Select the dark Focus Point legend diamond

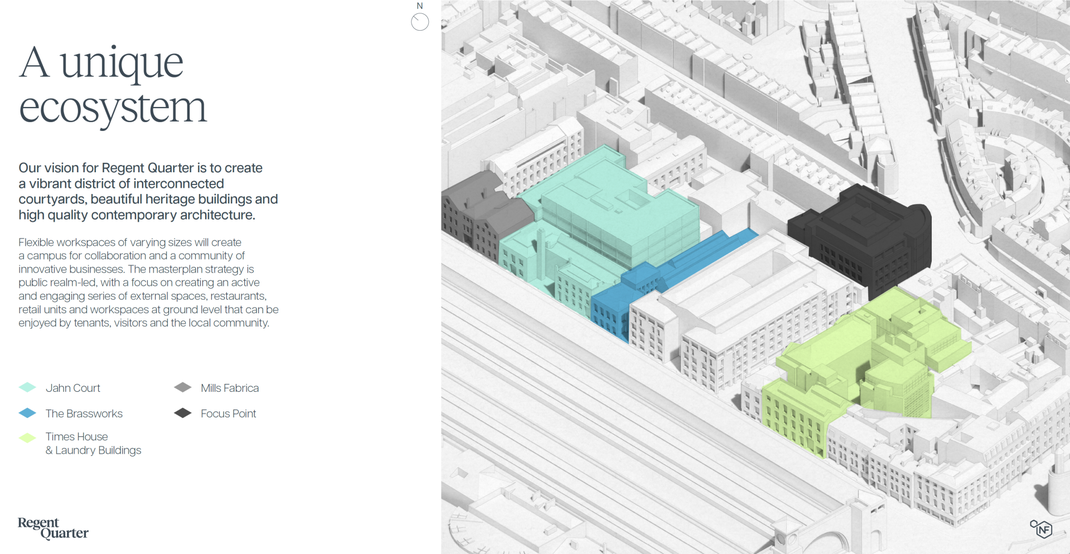click(182, 414)
